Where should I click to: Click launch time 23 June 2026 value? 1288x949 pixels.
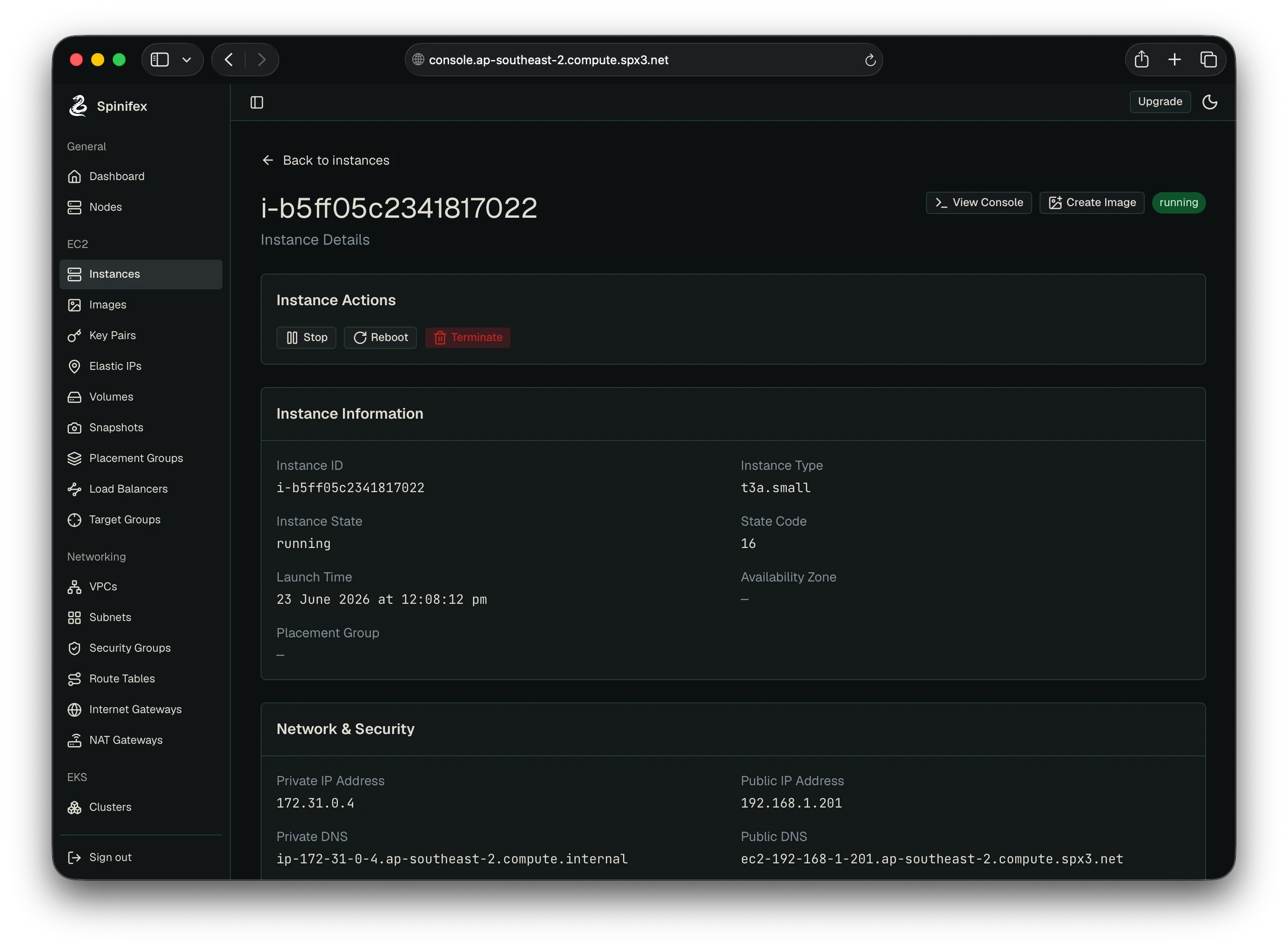382,599
